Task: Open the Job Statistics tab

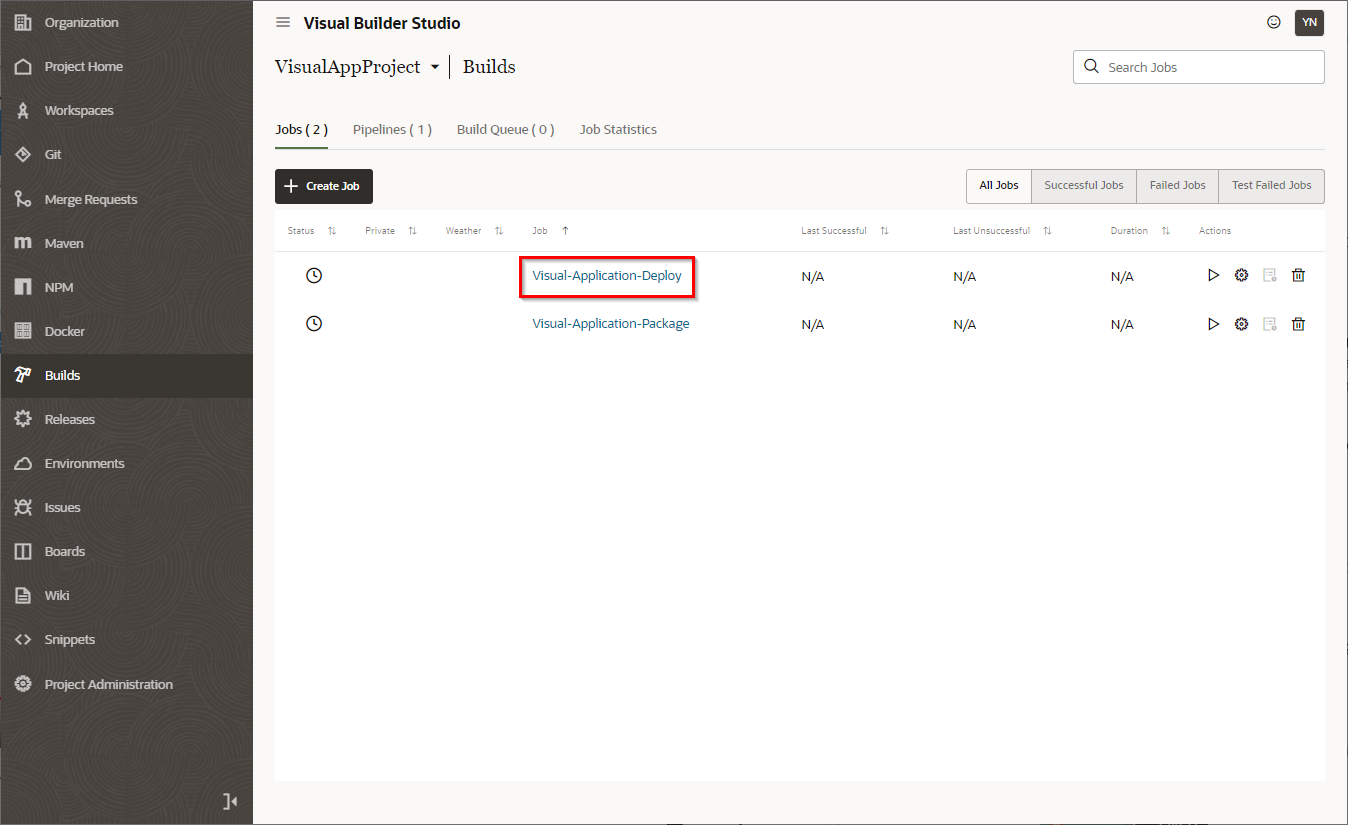Action: [618, 130]
